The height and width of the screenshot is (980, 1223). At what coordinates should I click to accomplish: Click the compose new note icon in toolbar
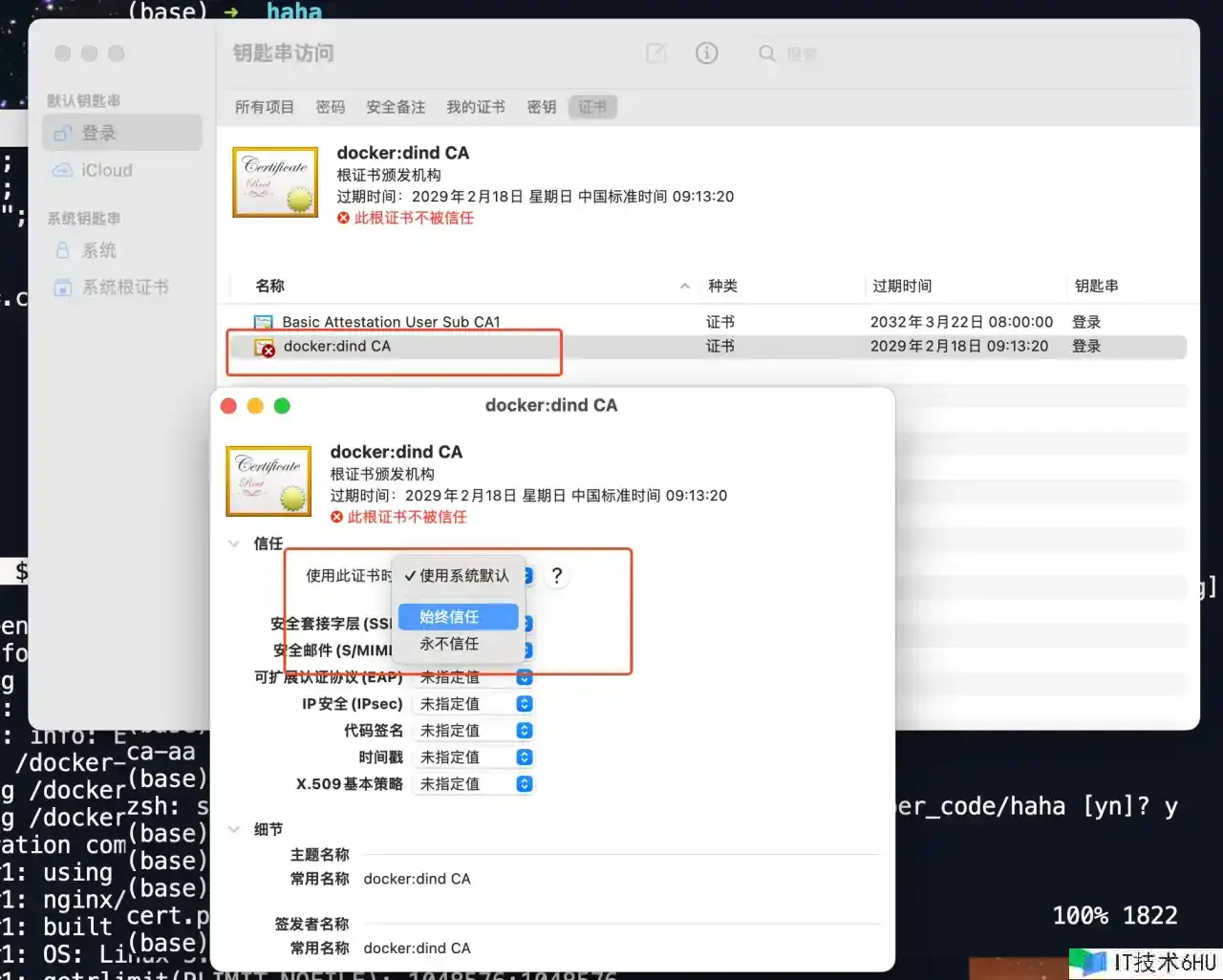(656, 53)
